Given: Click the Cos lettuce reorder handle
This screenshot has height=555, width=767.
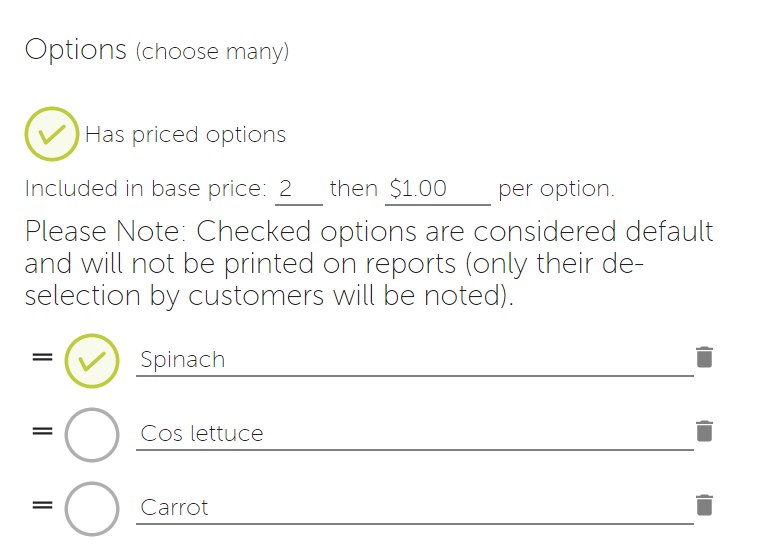Looking at the screenshot, I should (x=43, y=431).
